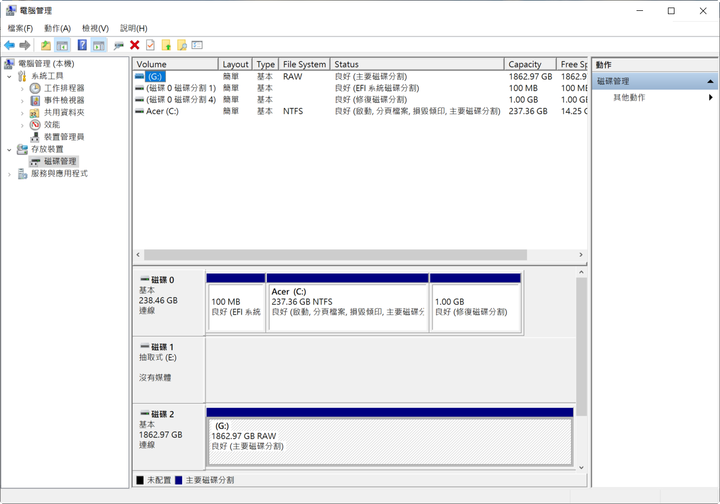Click the 電腦管理 (本機) root node icon

tap(9, 63)
